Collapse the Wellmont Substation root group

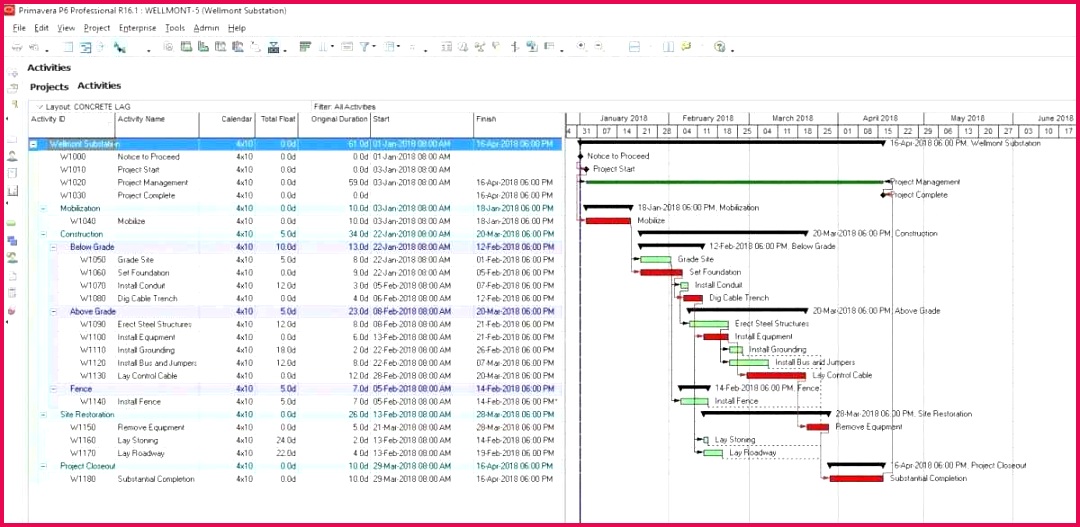click(33, 144)
